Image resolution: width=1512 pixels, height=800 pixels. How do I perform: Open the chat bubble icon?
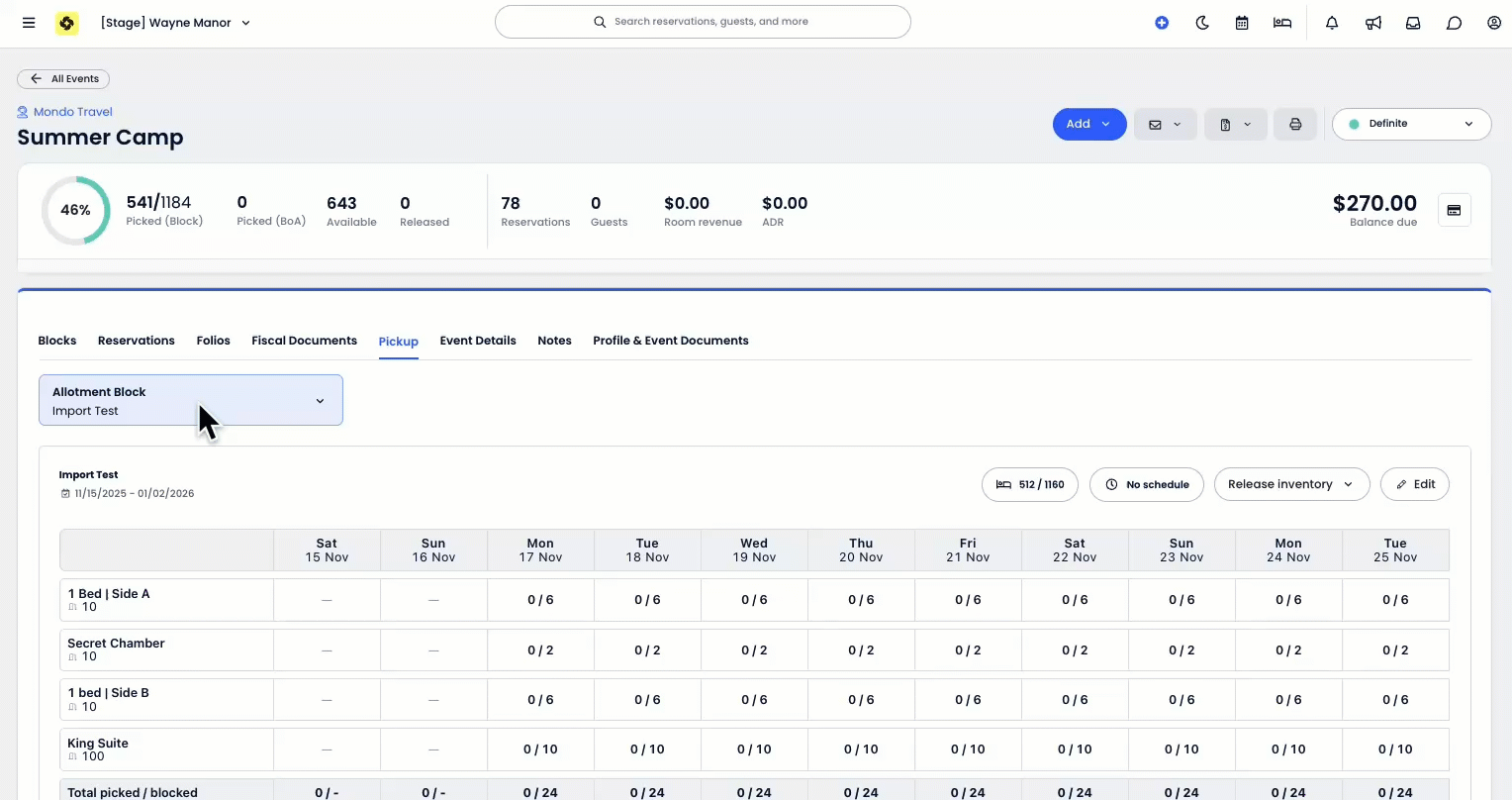(1454, 23)
